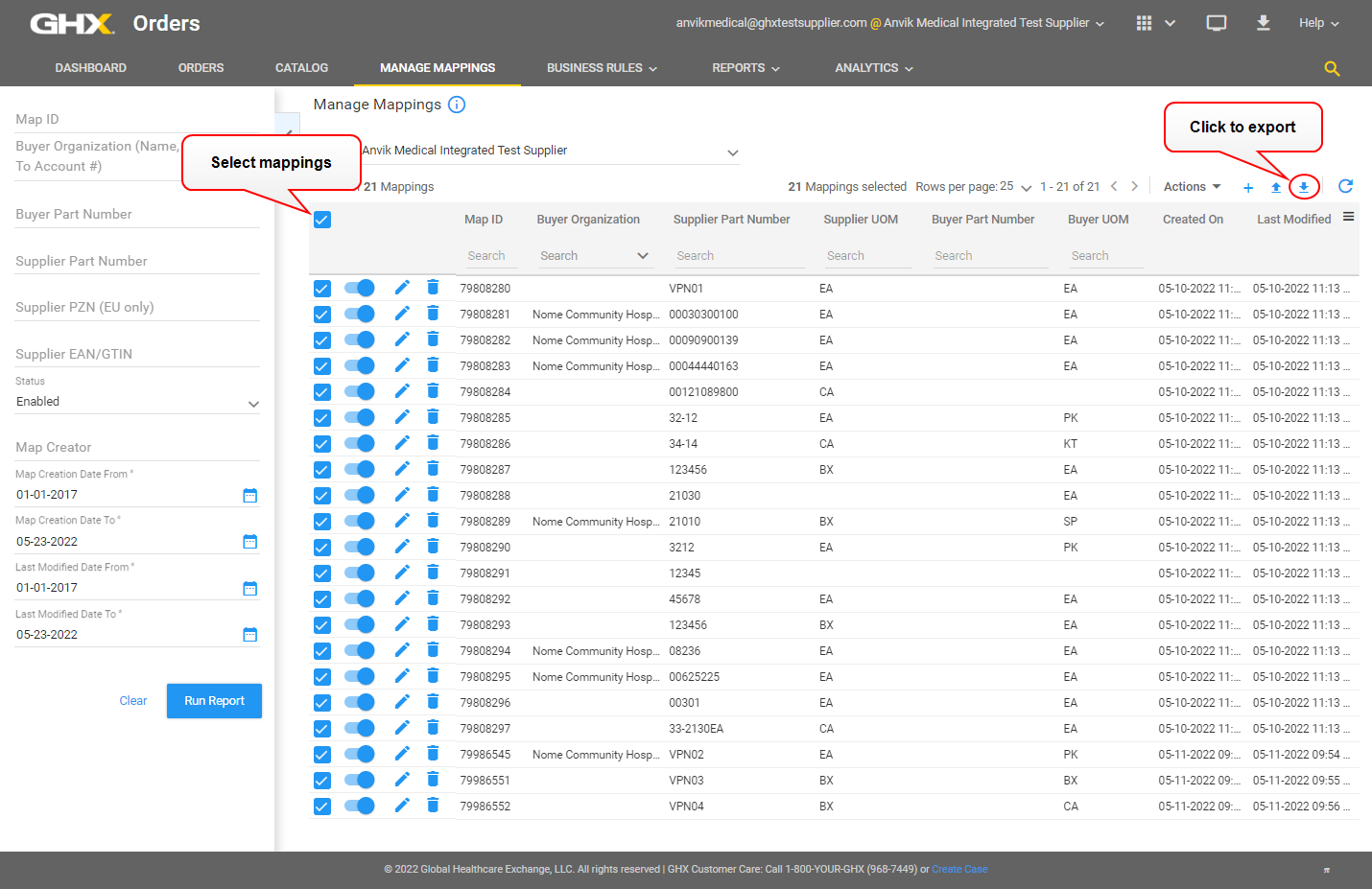Screen dimensions: 1372x889
Task: Click the Map Creator field
Action: pos(137,448)
